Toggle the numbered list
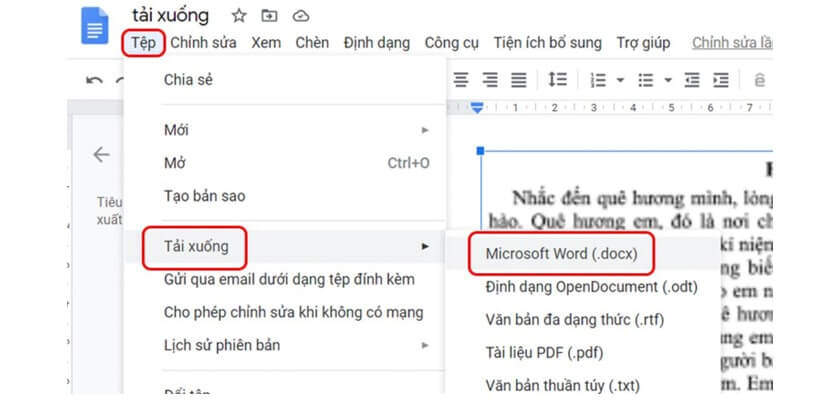840x400 pixels. (599, 80)
